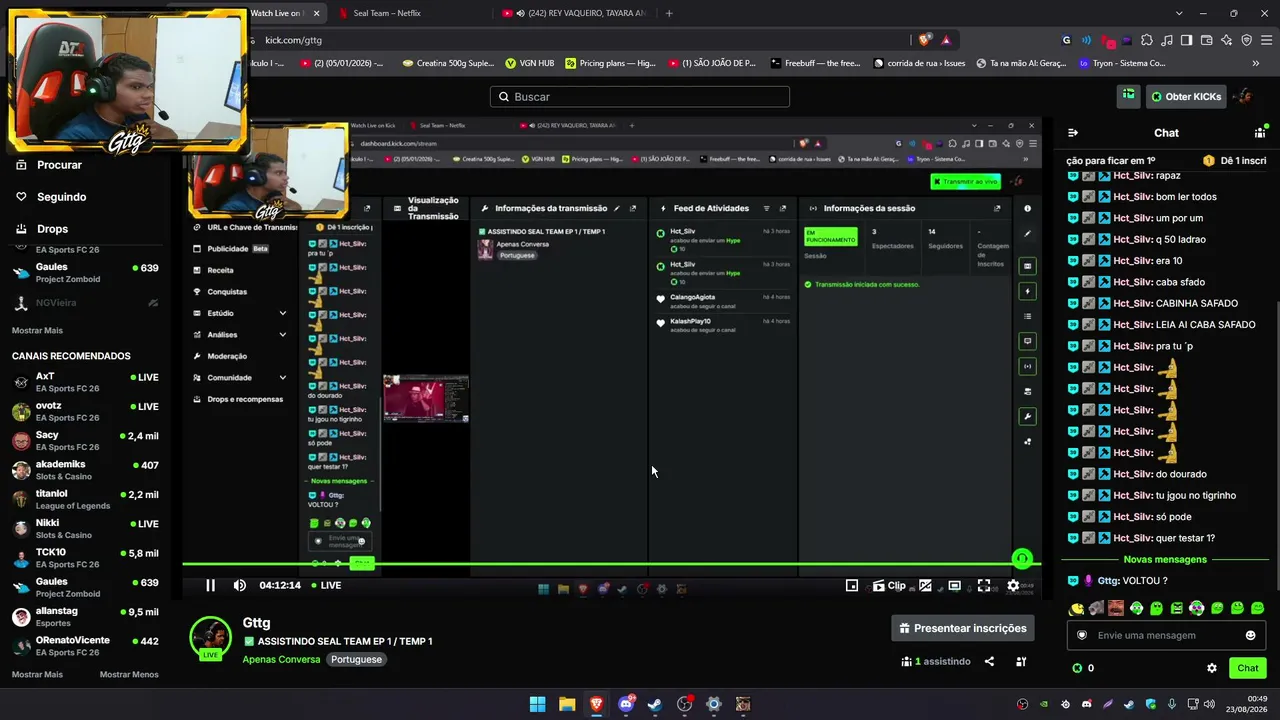This screenshot has height=720, width=1280.
Task: Click the green headset seek knob
Action: (1021, 559)
